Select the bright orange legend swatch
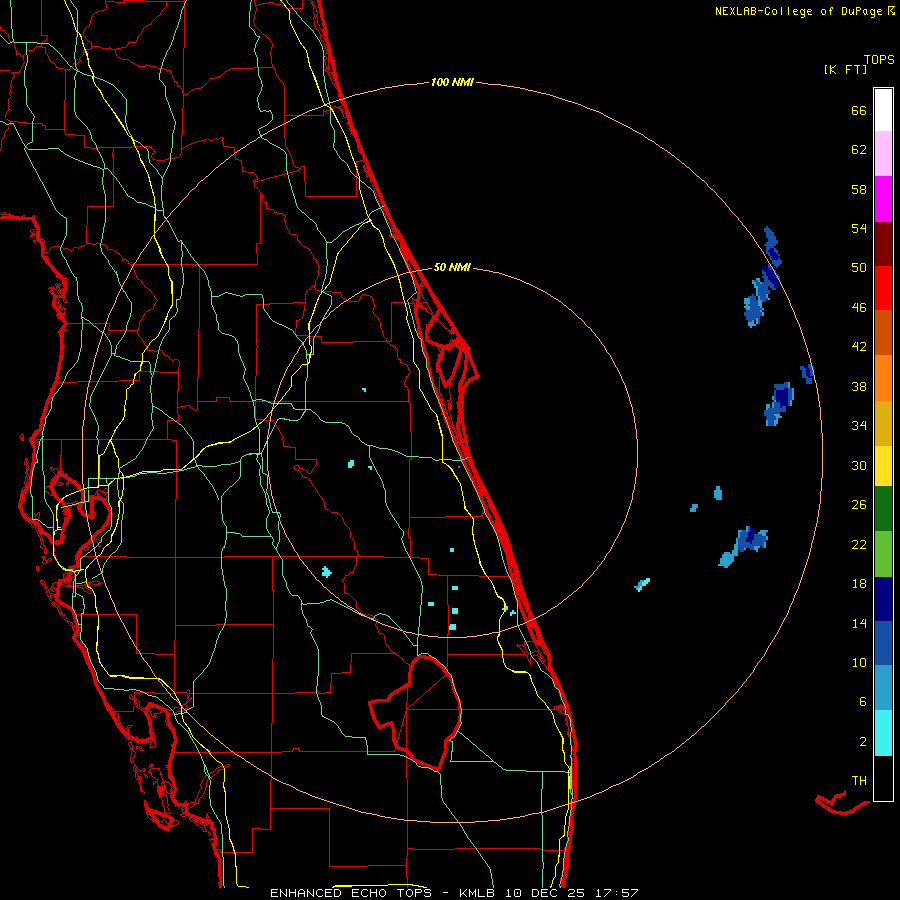Screen dimensions: 900x900 pyautogui.click(x=883, y=378)
